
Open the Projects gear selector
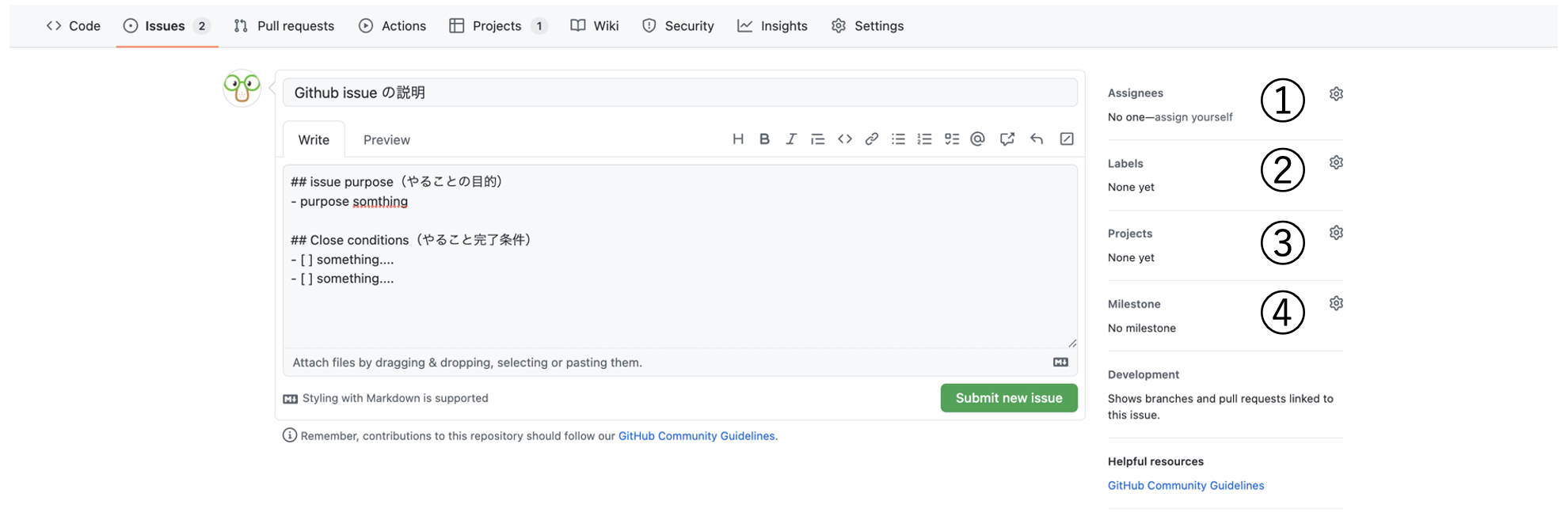point(1336,233)
